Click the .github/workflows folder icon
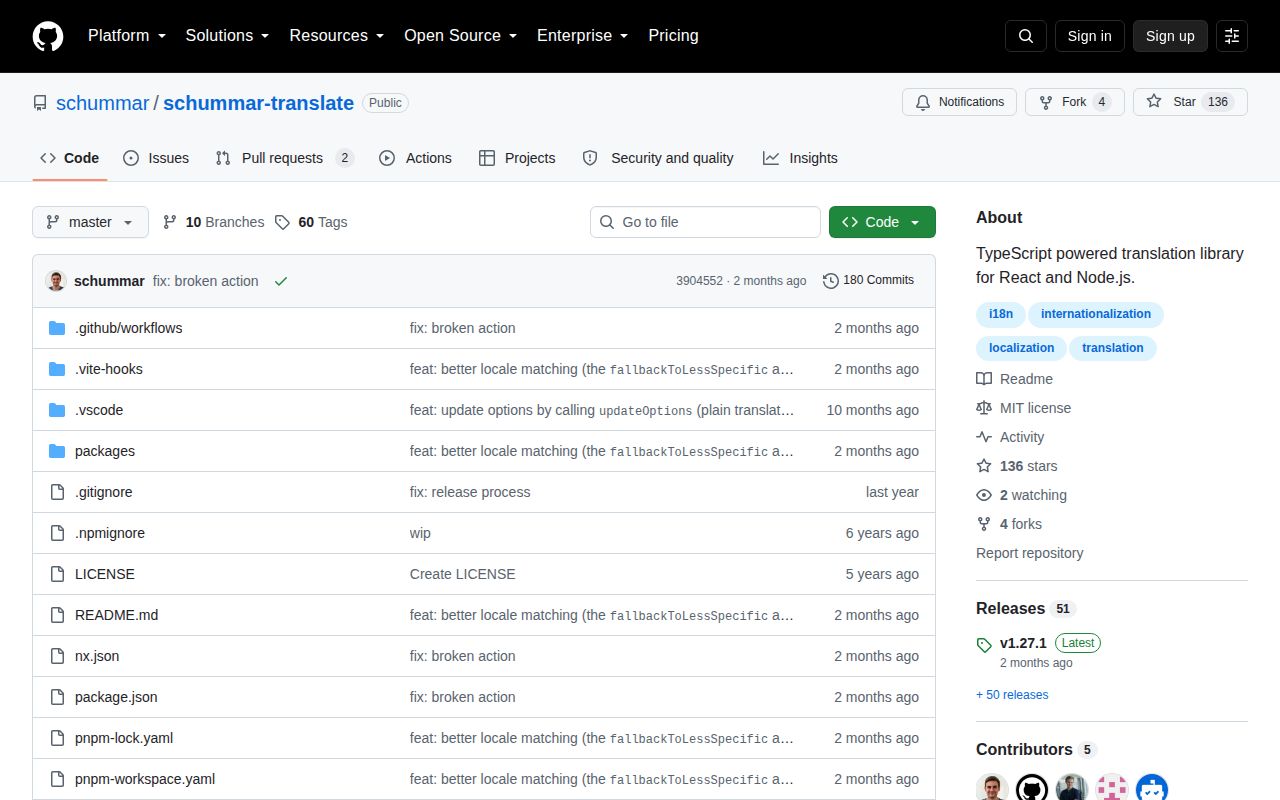The width and height of the screenshot is (1280, 800). (x=57, y=328)
